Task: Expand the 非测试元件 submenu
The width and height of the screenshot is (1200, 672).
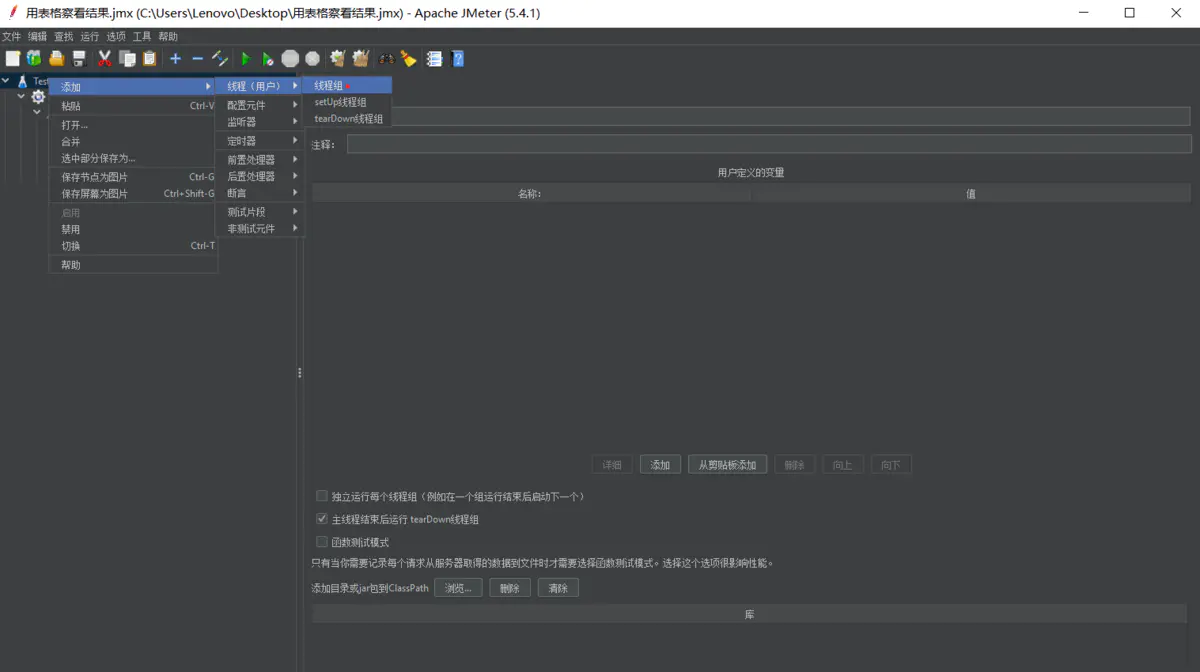Action: coord(260,229)
